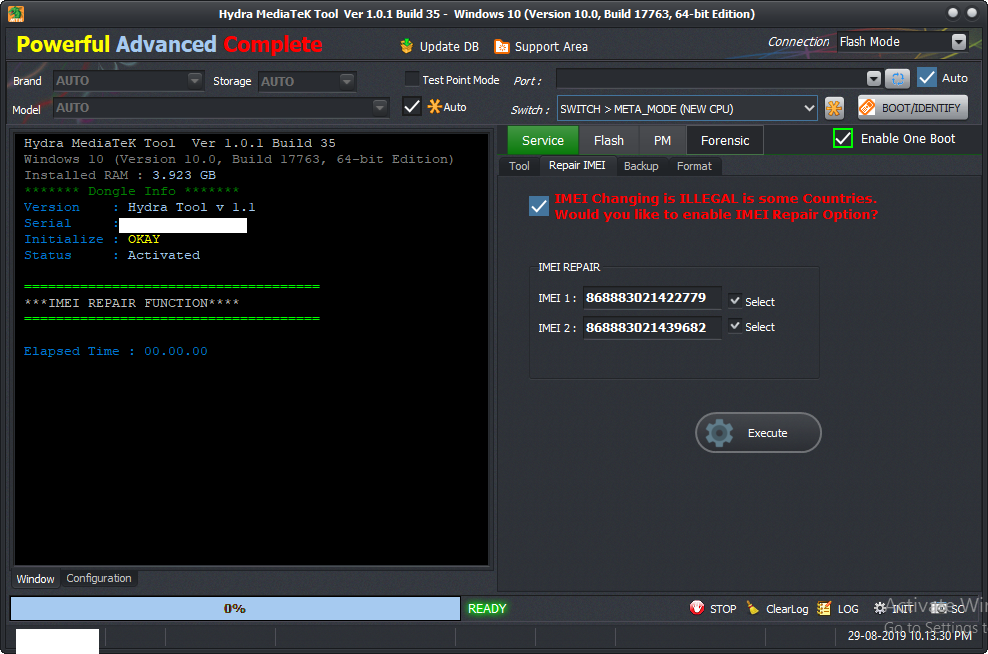The height and width of the screenshot is (654, 988).
Task: Refresh the port list icon
Action: point(897,79)
